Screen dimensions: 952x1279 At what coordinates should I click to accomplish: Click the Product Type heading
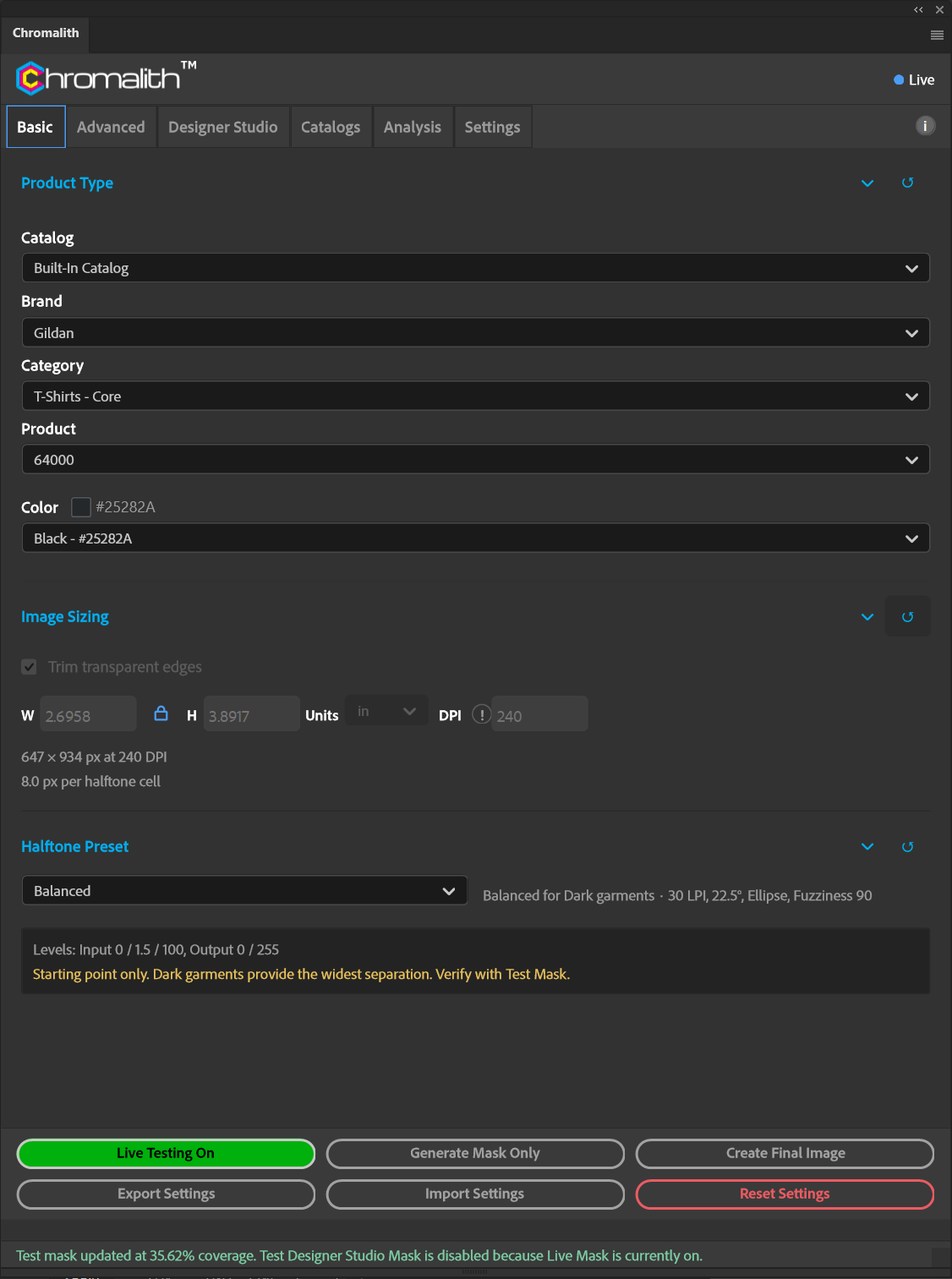click(x=67, y=183)
